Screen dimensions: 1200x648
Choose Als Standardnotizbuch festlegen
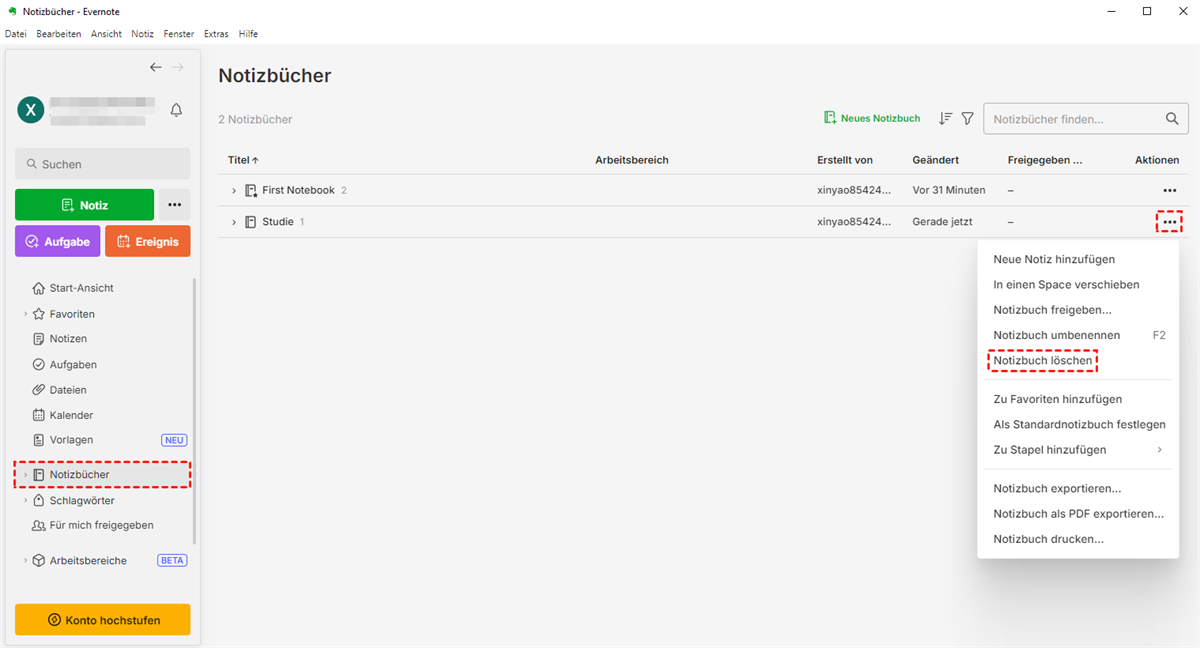(x=1078, y=424)
